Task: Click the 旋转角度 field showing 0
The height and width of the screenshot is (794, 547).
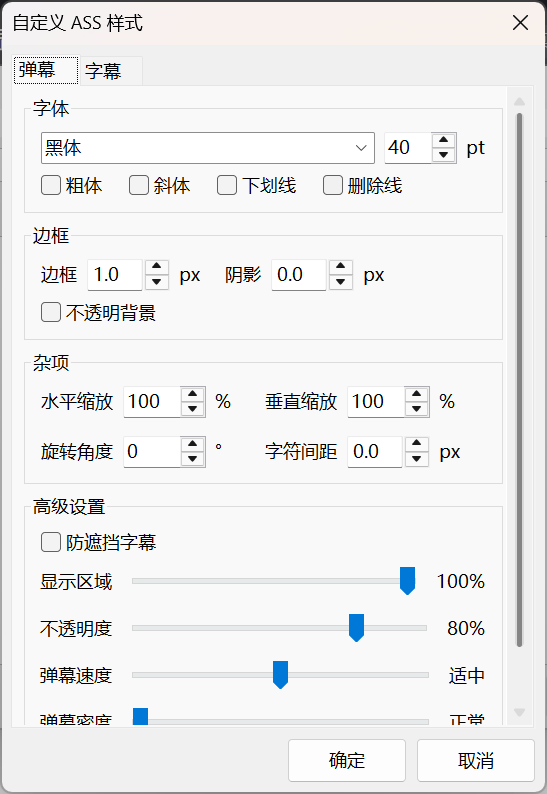Action: tap(151, 452)
